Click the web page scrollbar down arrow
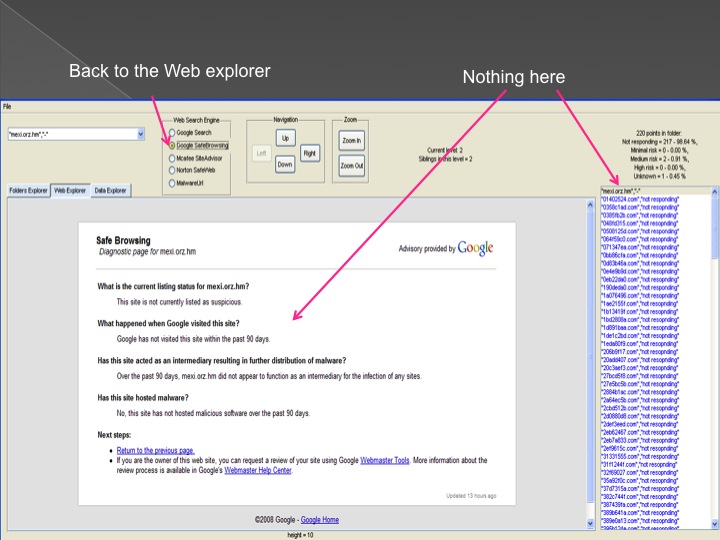This screenshot has height=540, width=720. [591, 523]
